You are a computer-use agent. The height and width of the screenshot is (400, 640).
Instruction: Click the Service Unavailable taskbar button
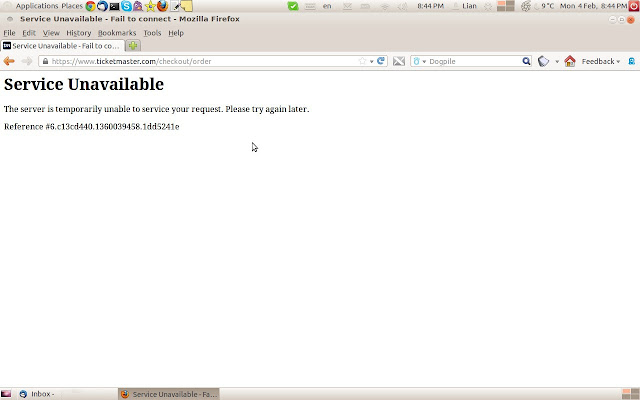click(x=169, y=394)
